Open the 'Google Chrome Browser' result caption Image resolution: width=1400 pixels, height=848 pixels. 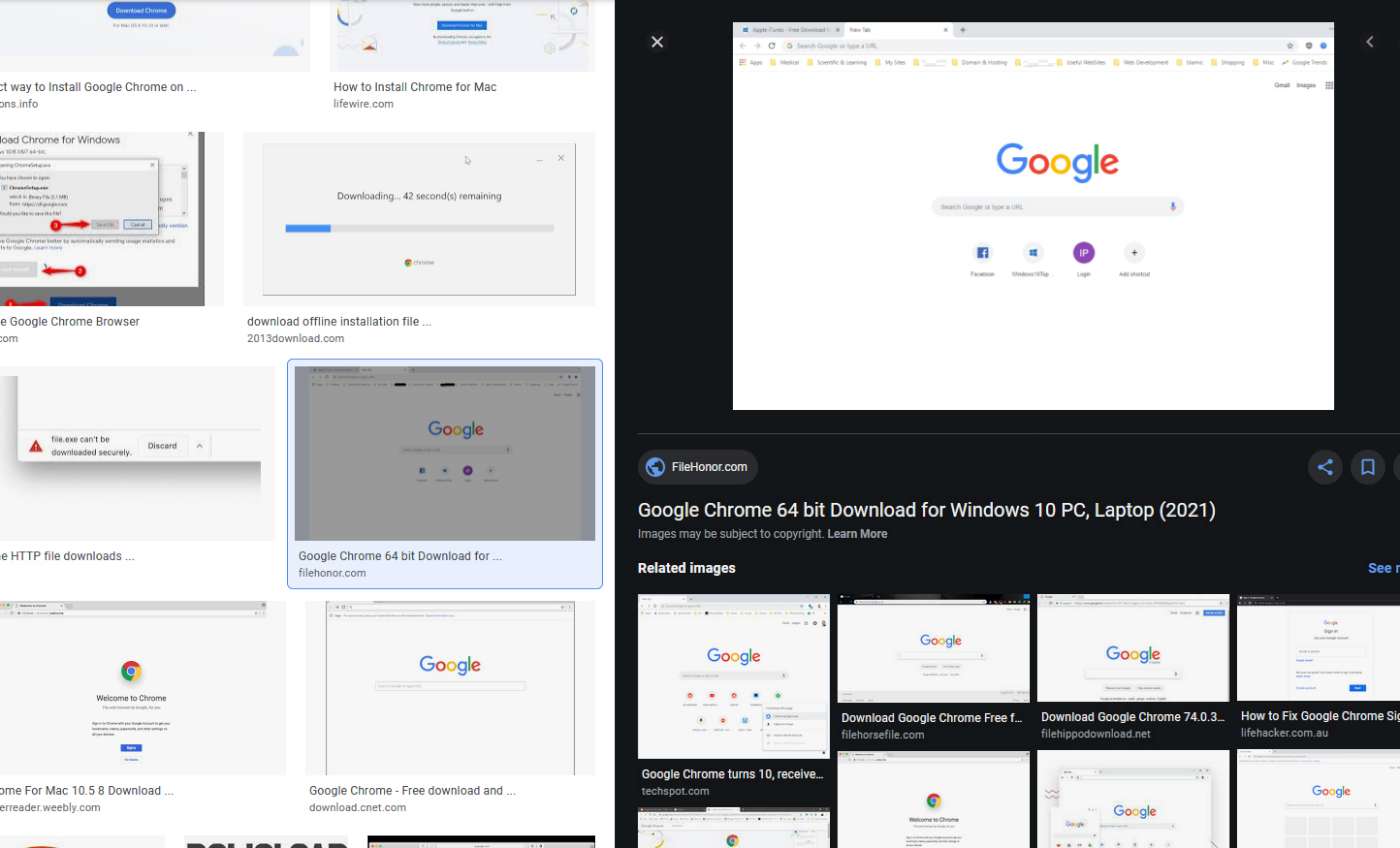(x=70, y=322)
